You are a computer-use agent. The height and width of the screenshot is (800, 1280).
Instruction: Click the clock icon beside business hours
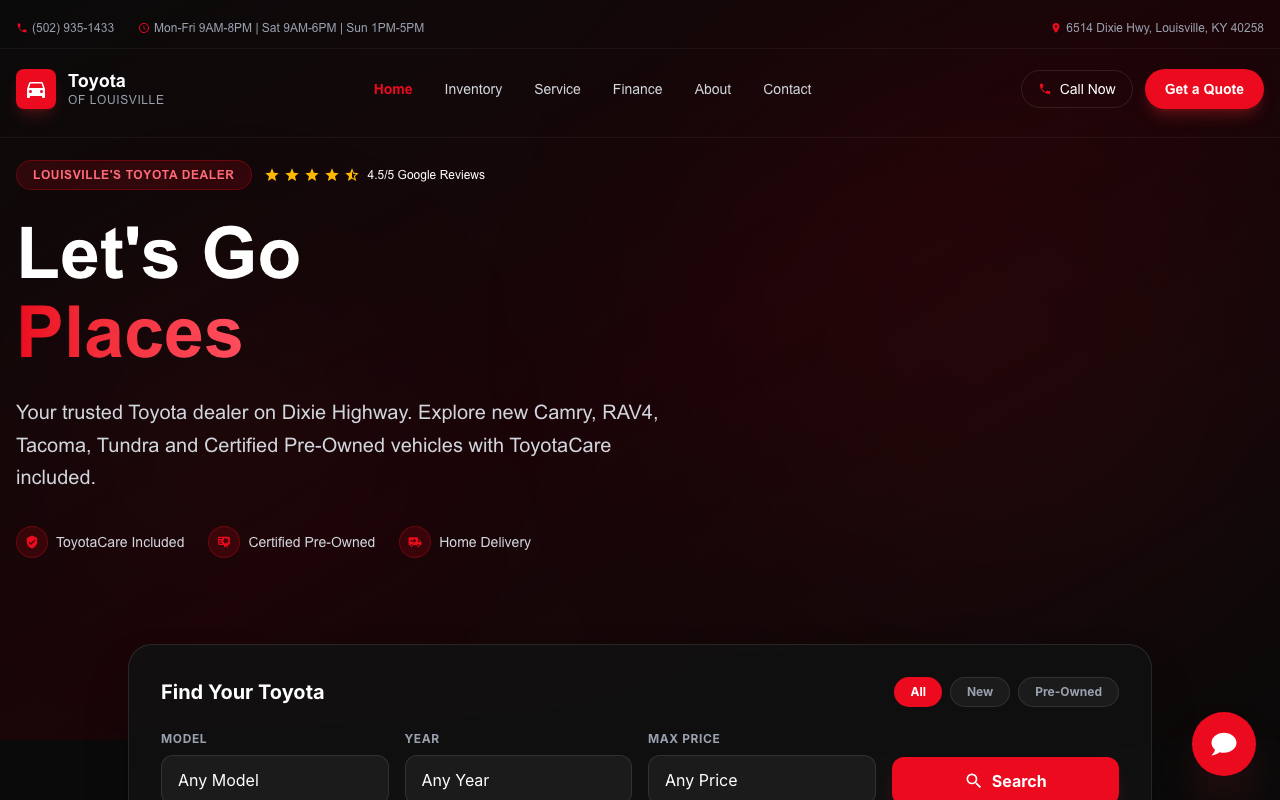tap(144, 28)
